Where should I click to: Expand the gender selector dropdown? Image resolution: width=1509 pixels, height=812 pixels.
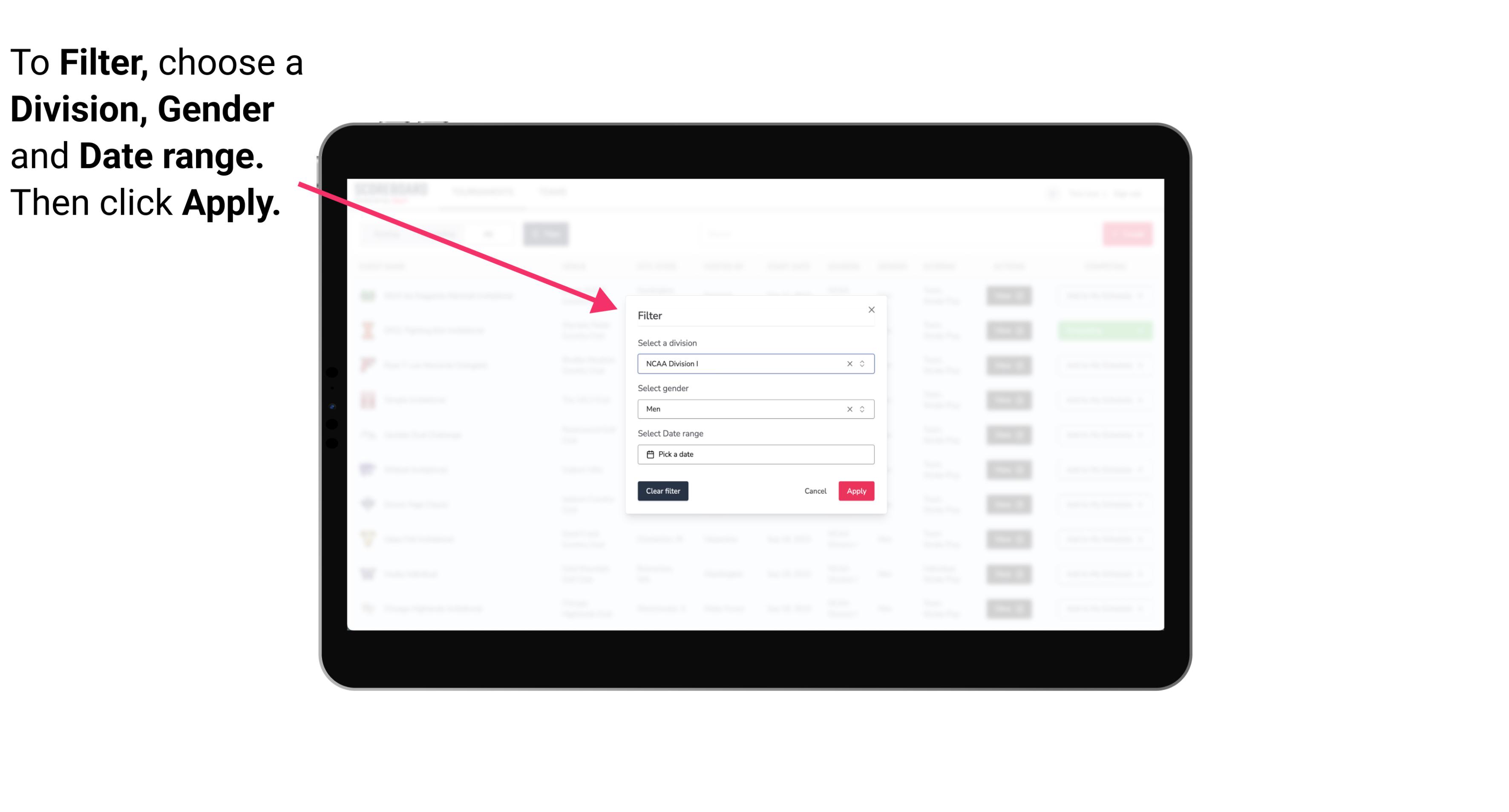(x=861, y=409)
